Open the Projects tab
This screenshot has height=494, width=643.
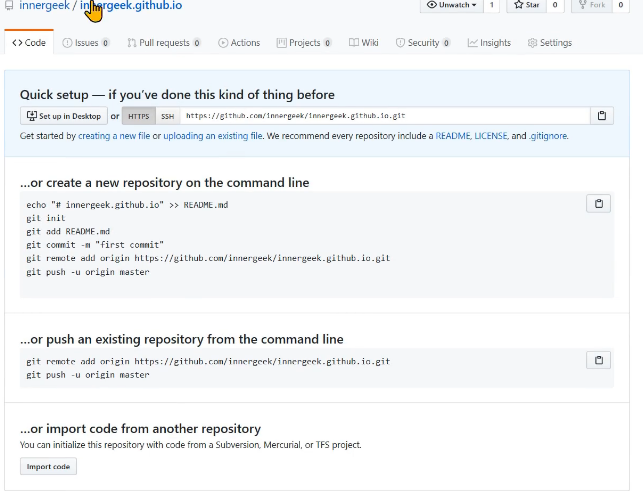304,43
